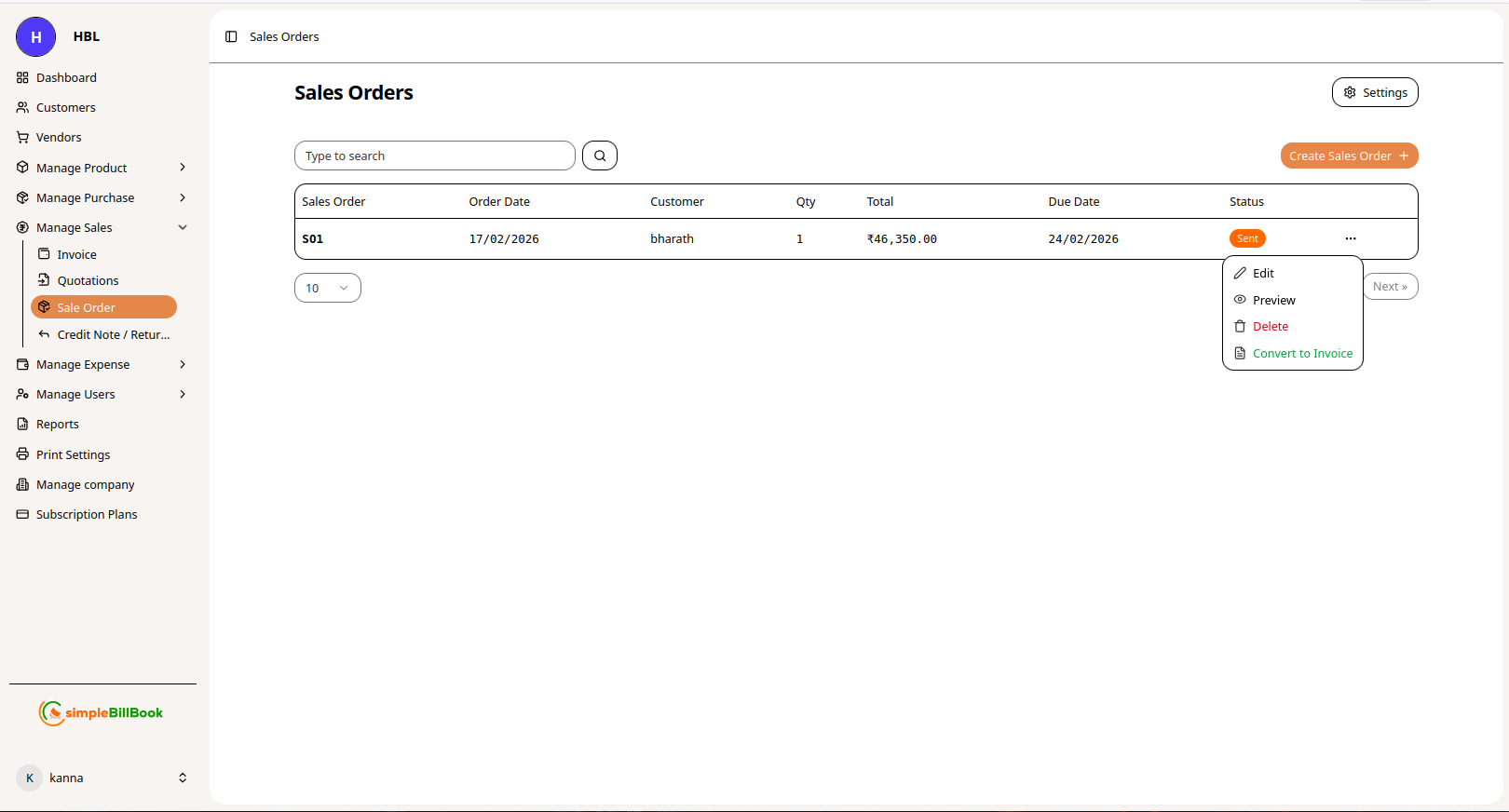Viewport: 1509px width, 812px height.
Task: Choose Convert to Invoice menu option
Action: 1301,353
